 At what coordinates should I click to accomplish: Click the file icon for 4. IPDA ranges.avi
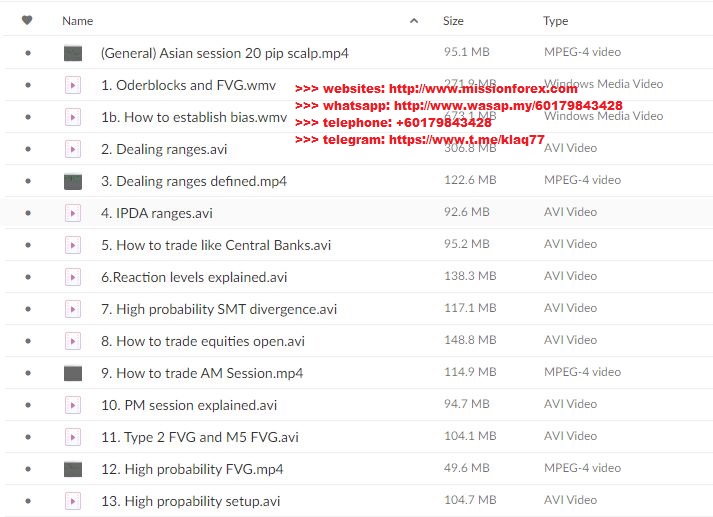(x=73, y=213)
